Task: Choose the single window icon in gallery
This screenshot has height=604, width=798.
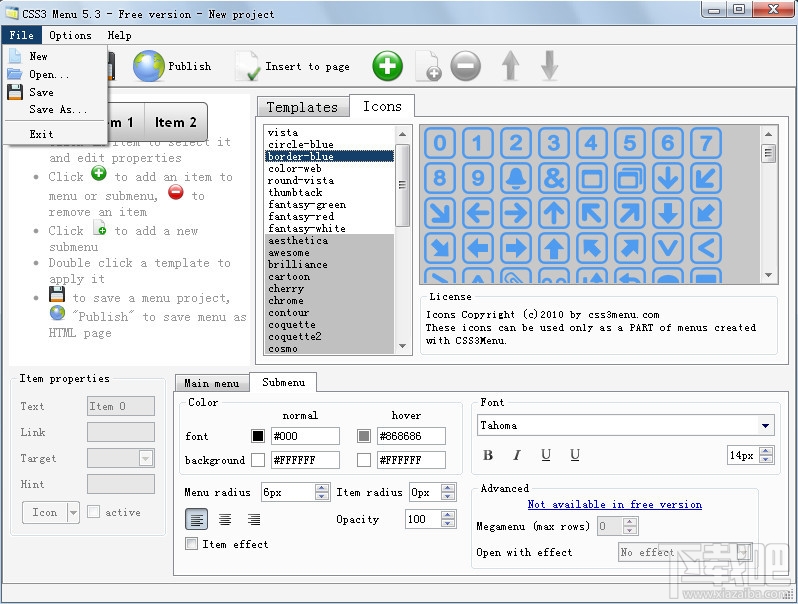Action: point(591,178)
